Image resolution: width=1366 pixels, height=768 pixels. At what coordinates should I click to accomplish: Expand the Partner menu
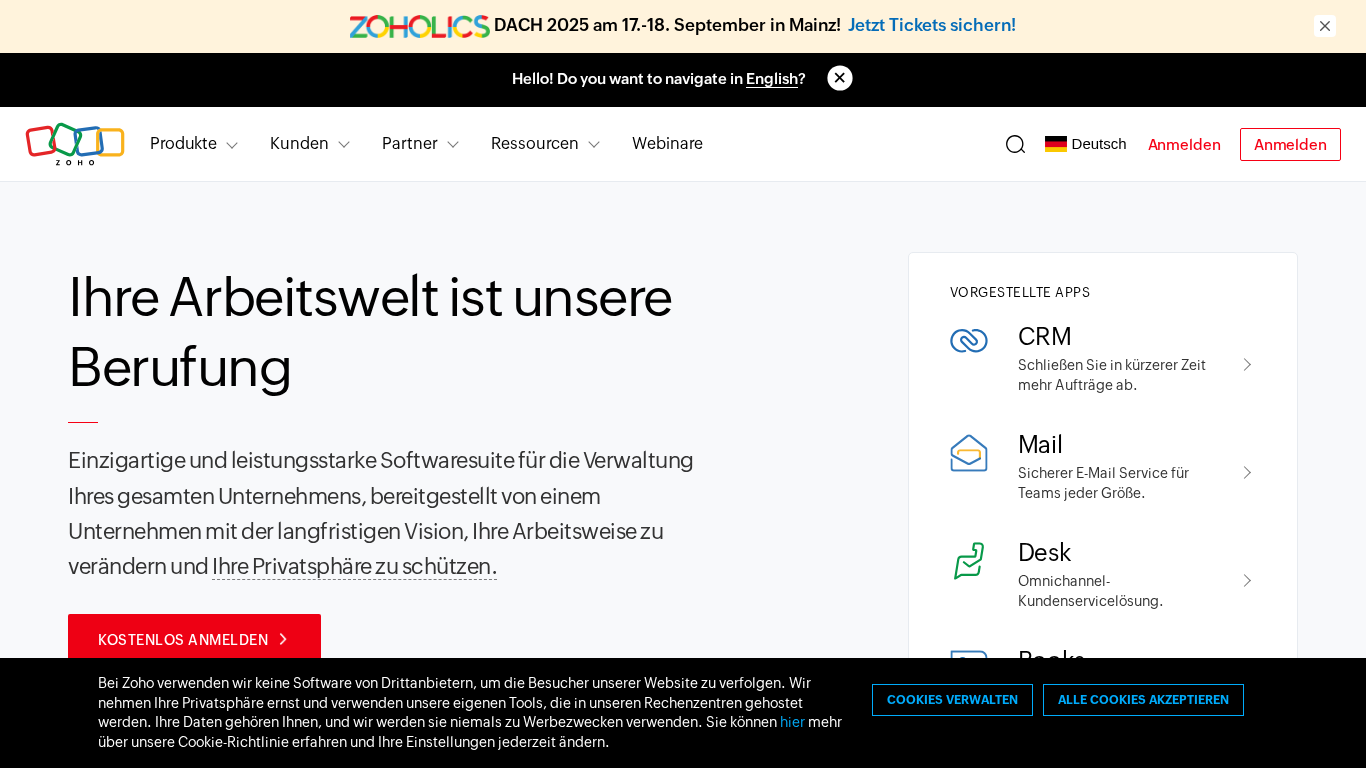[421, 144]
